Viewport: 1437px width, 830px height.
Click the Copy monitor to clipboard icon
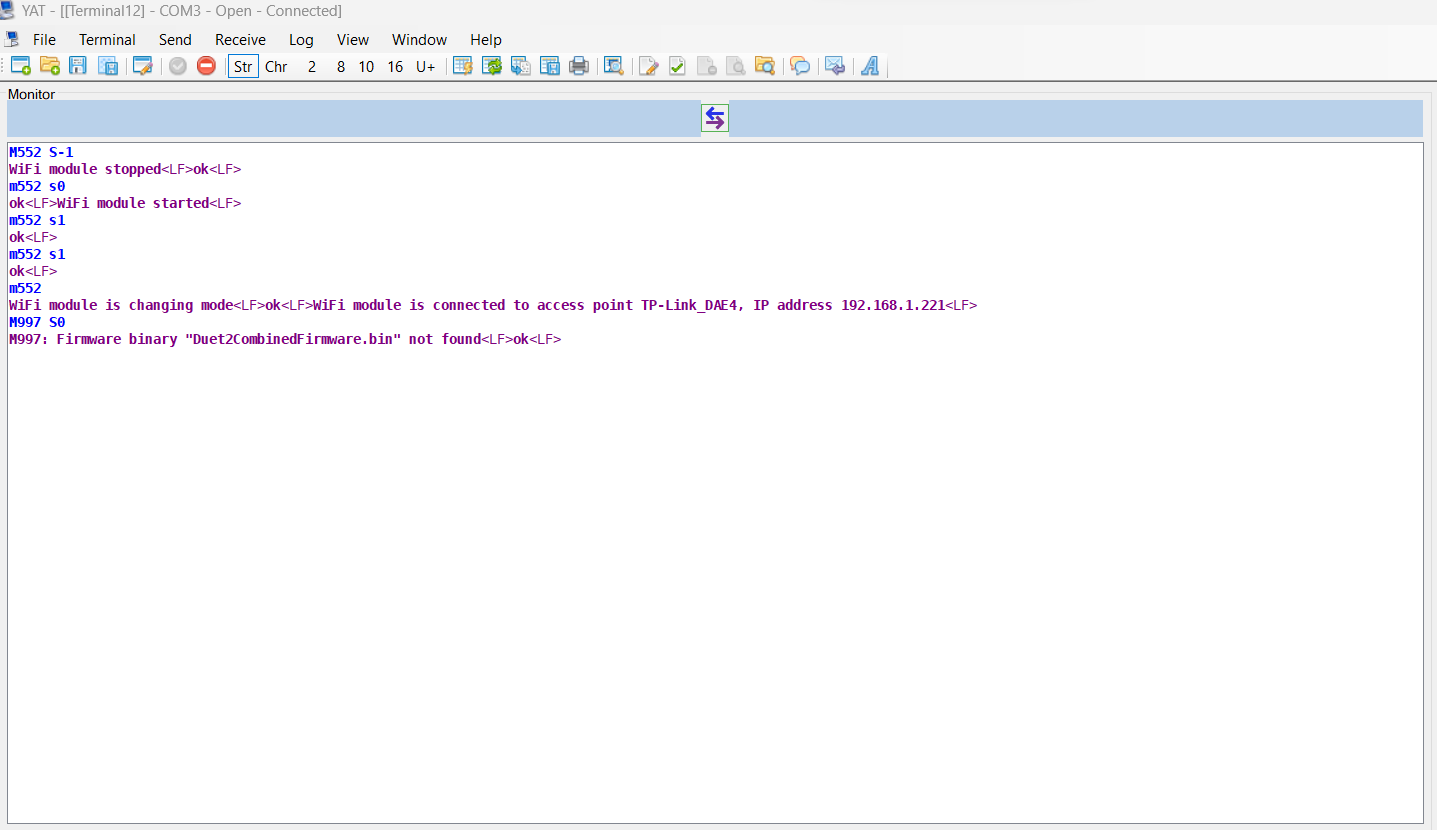521,66
